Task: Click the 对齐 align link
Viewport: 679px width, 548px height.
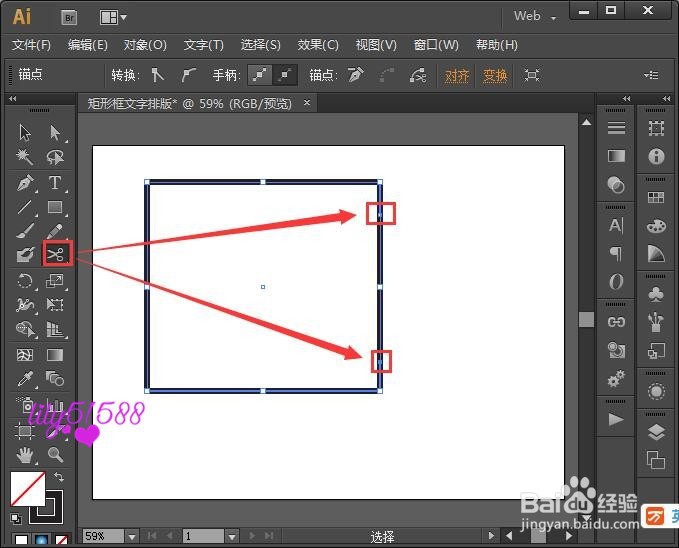Action: (457, 76)
